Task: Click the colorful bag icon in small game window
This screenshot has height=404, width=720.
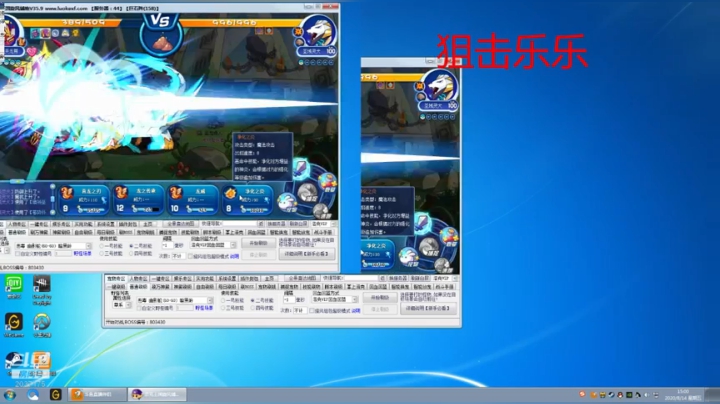Action: point(449,237)
